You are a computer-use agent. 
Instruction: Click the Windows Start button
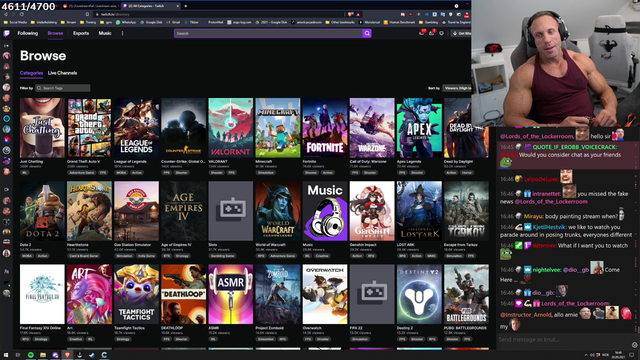[6, 355]
